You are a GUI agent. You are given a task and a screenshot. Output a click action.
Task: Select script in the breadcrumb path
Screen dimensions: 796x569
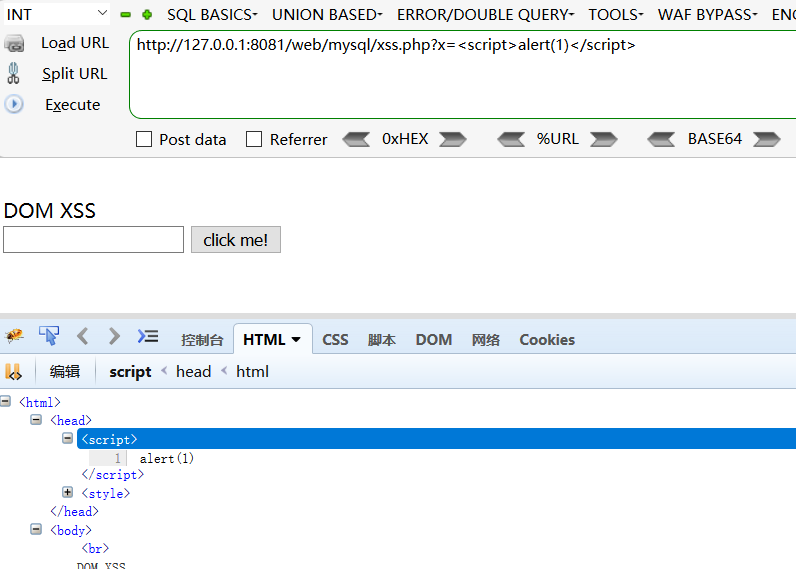(130, 372)
